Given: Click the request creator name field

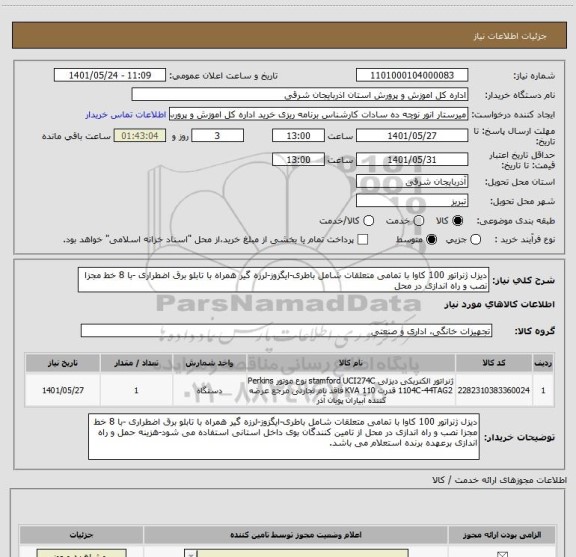Looking at the screenshot, I should pyautogui.click(x=318, y=114).
